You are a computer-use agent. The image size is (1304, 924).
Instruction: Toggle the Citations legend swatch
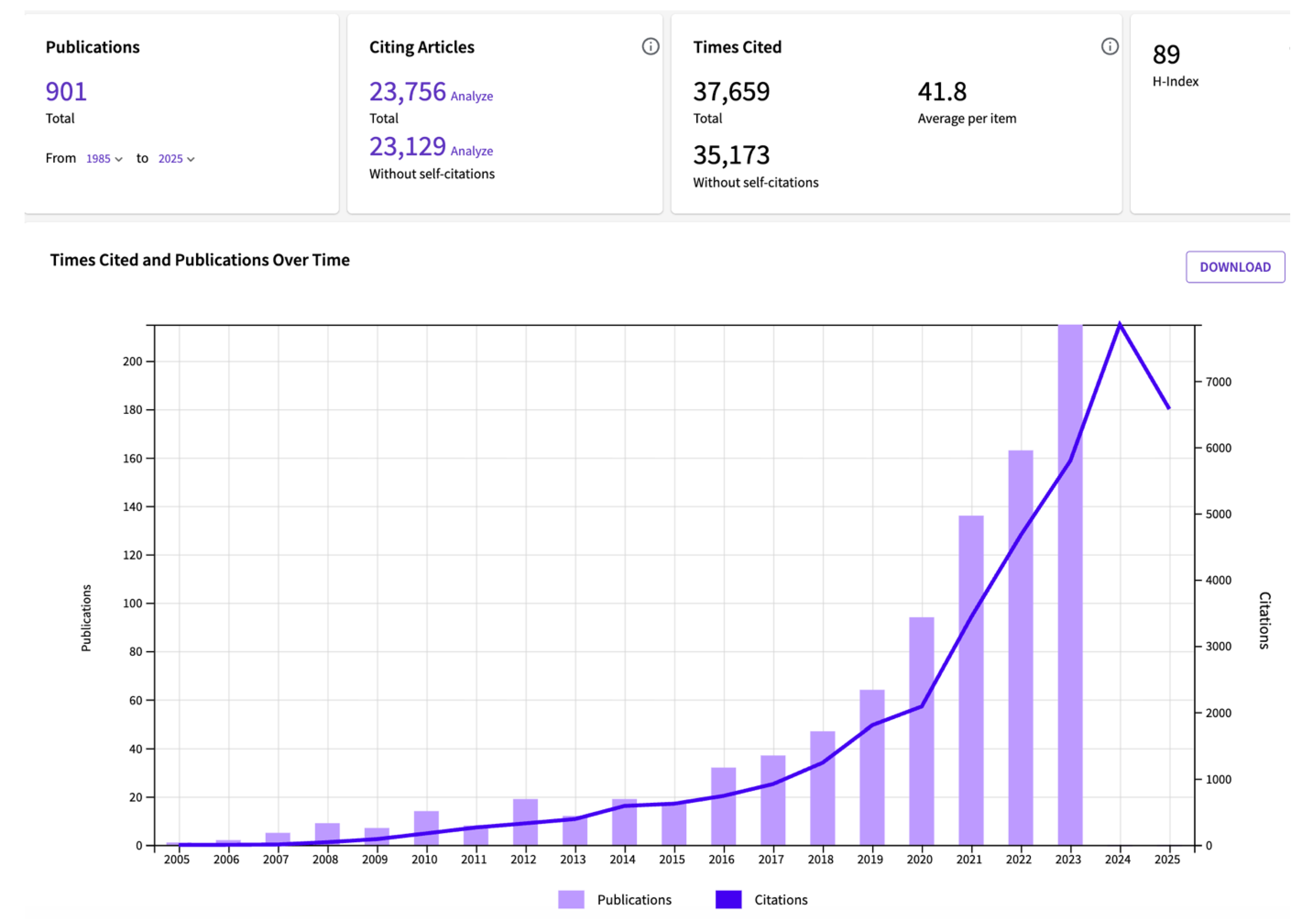click(728, 899)
